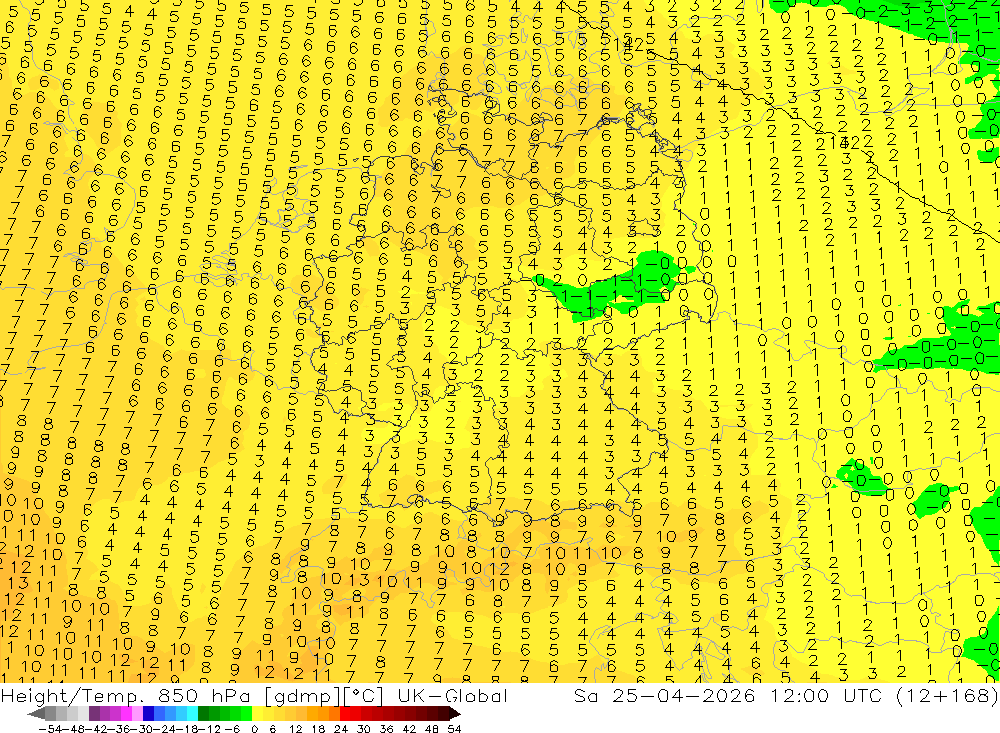Click the Height/Temp. 850 hPa map title
1000x733 pixels.
click(x=127, y=695)
